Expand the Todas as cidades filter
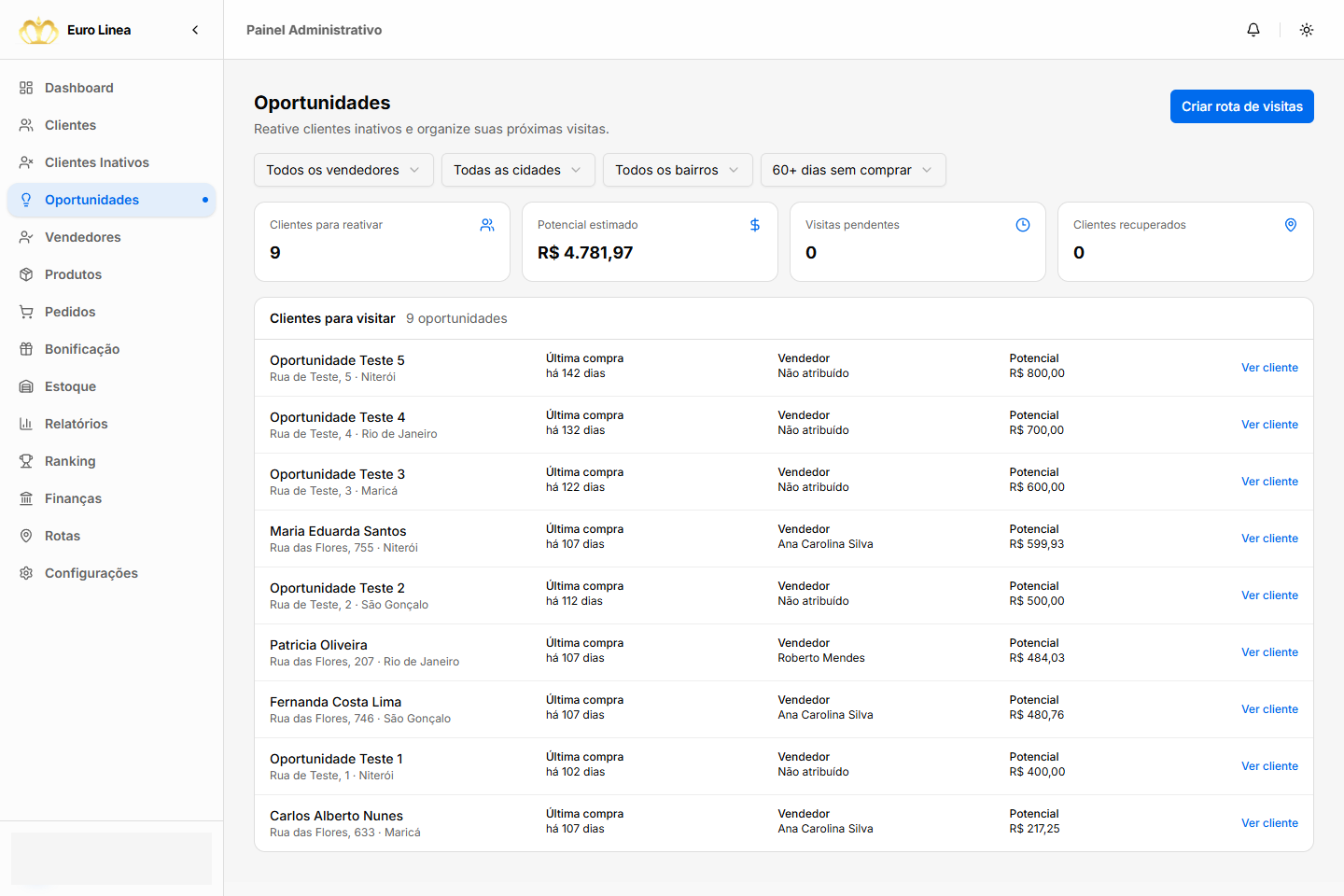 click(x=518, y=170)
